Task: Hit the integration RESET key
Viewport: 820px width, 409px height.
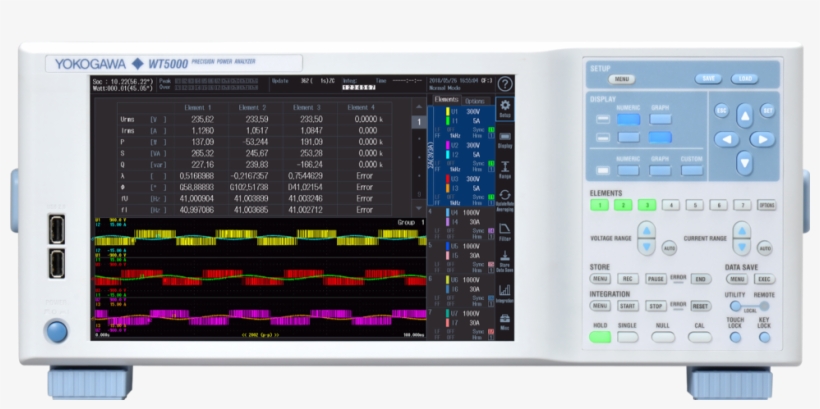Action: tap(701, 306)
